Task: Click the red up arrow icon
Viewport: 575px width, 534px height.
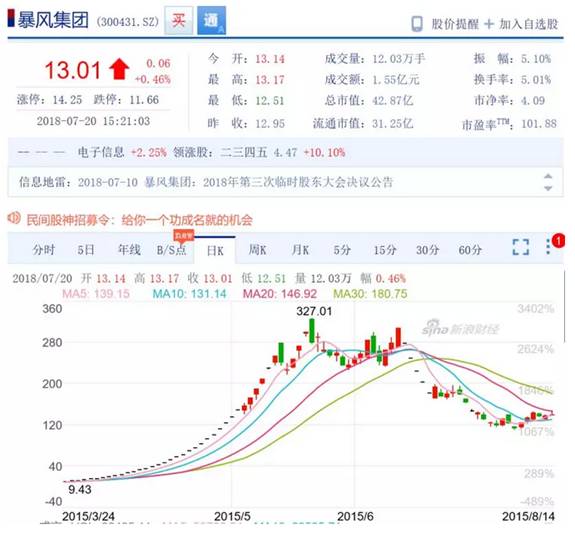Action: tap(119, 69)
